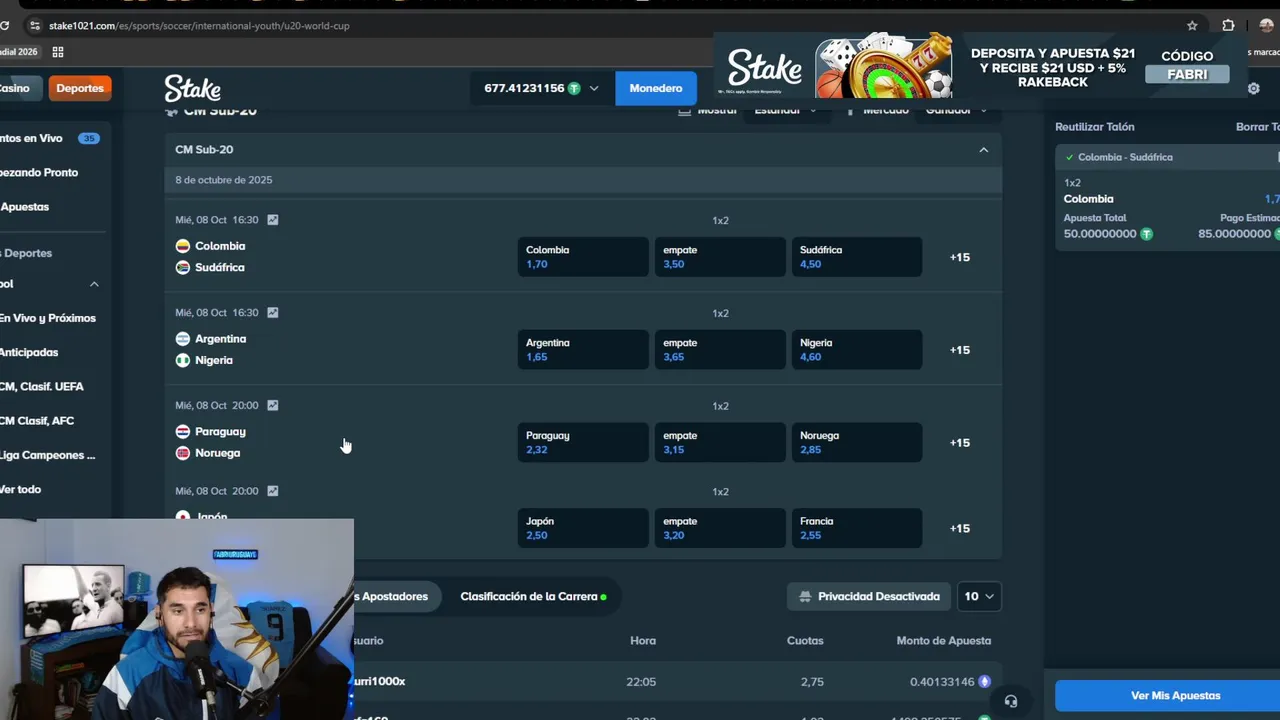Viewport: 1280px width, 720px height.
Task: Switch to the Deportes tab
Action: [x=80, y=88]
